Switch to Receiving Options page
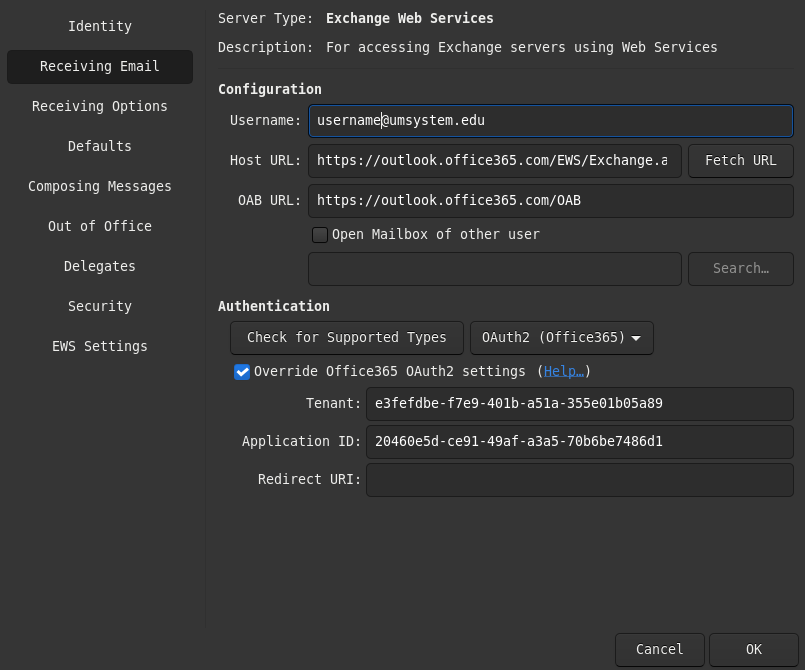The height and width of the screenshot is (670, 805). point(100,106)
